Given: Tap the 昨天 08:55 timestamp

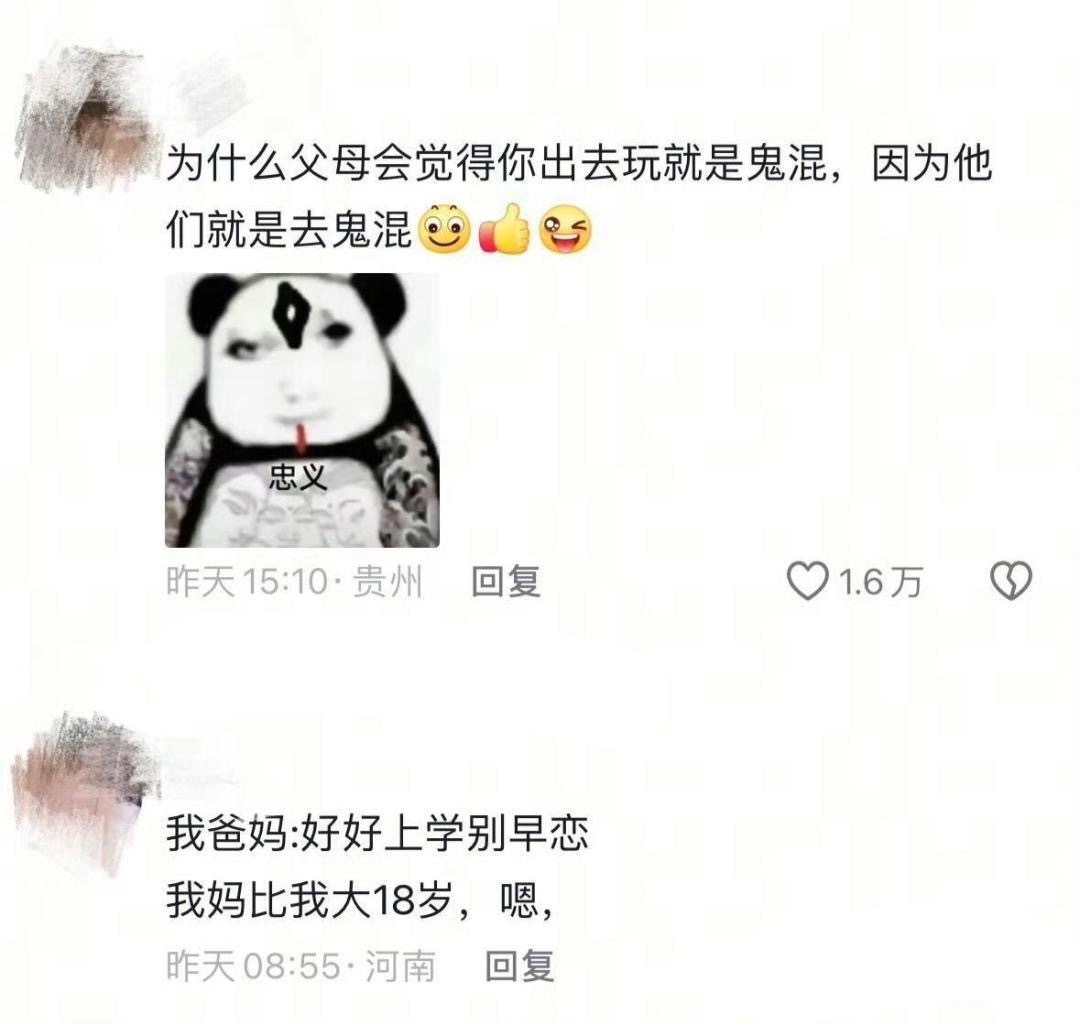Looking at the screenshot, I should (x=253, y=965).
